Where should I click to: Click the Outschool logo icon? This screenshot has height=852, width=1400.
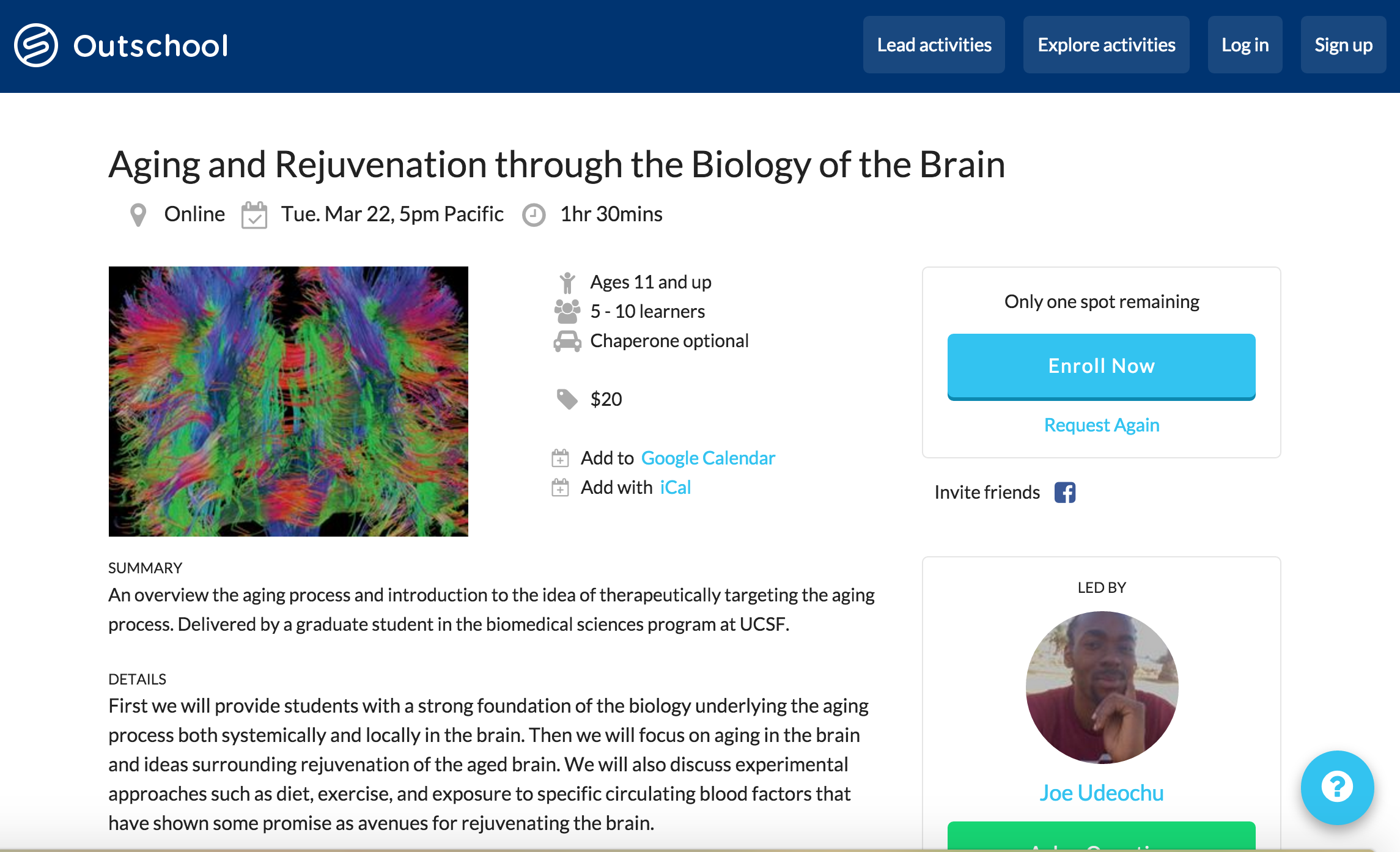(36, 45)
